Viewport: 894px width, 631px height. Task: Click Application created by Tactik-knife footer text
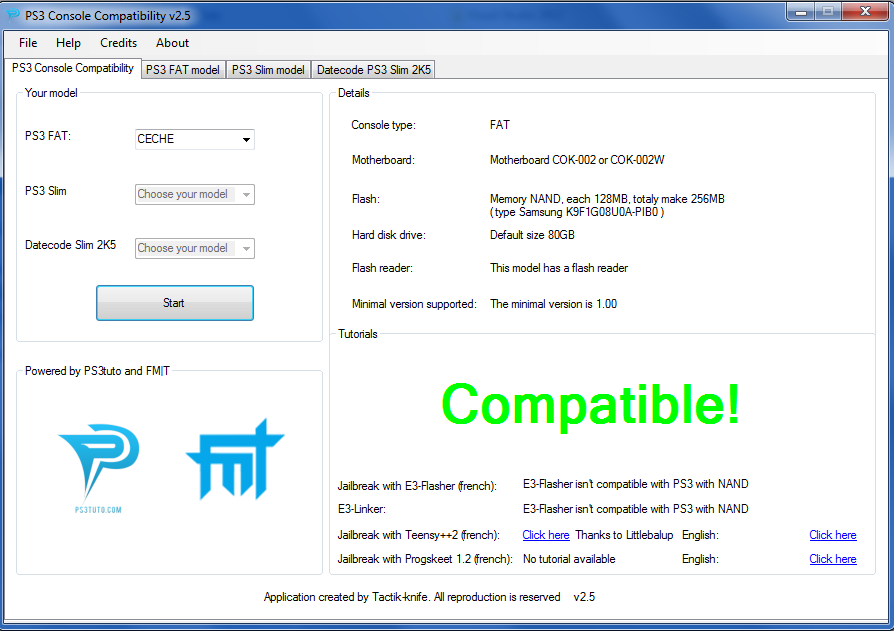(412, 597)
